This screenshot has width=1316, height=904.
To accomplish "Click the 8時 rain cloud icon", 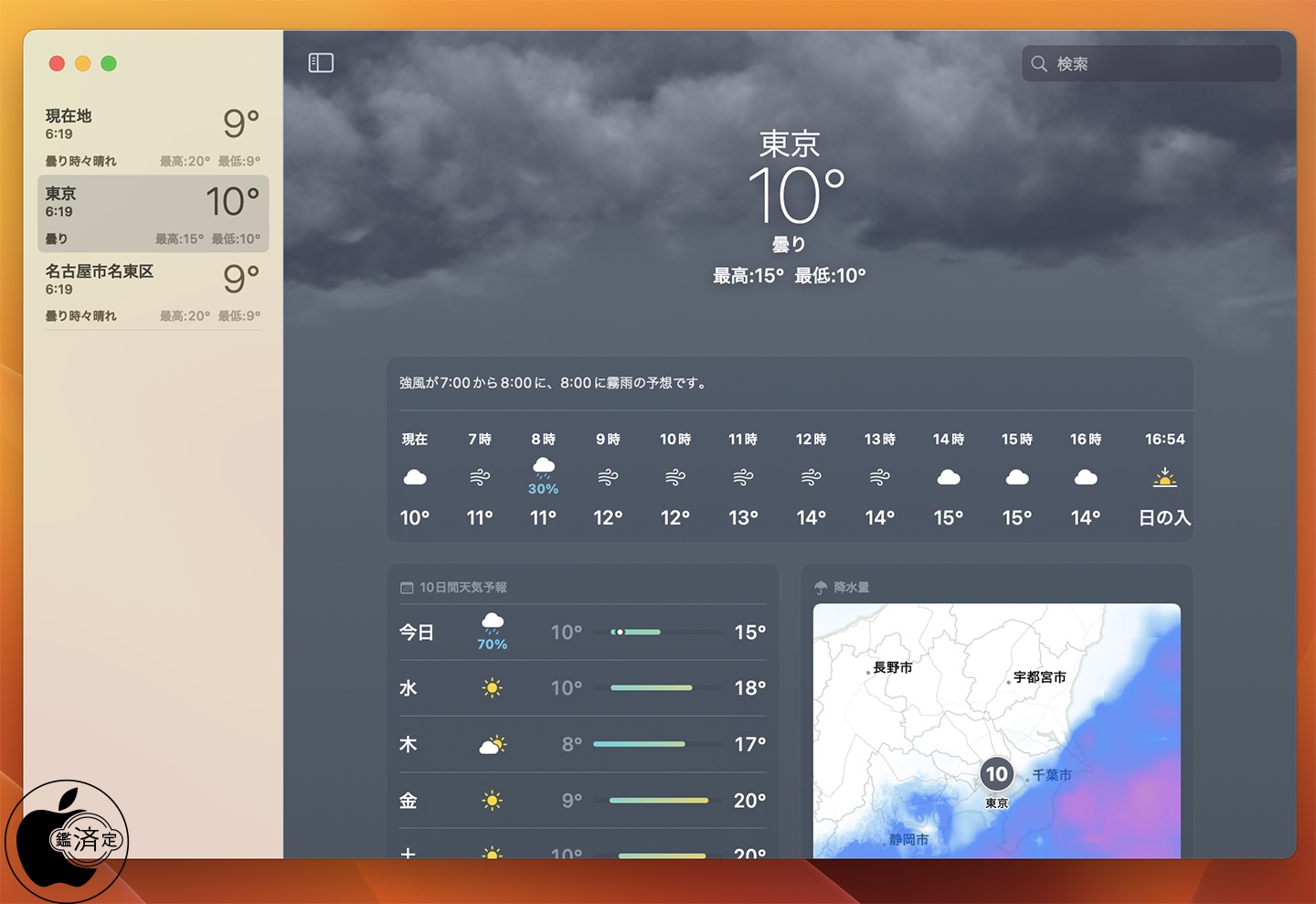I will click(544, 468).
